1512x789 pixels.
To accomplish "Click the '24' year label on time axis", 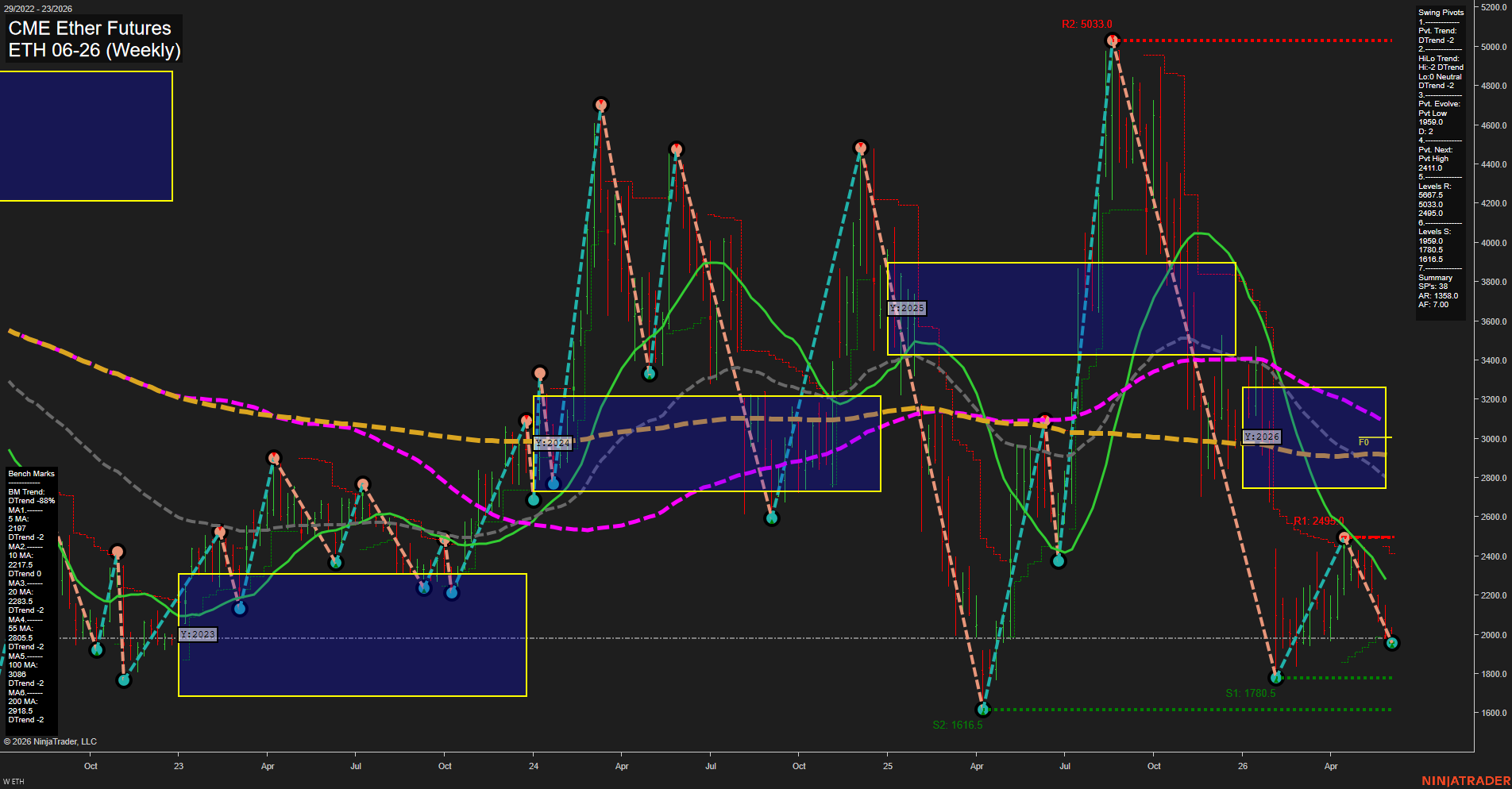I will [534, 766].
